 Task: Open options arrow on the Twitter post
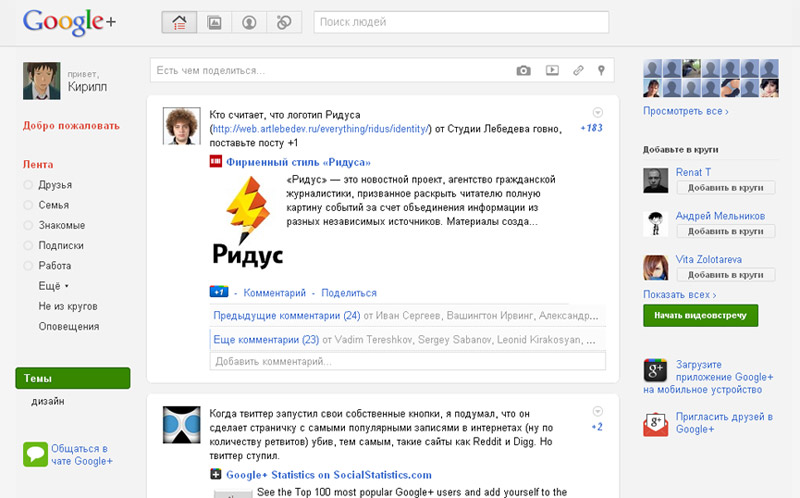597,411
